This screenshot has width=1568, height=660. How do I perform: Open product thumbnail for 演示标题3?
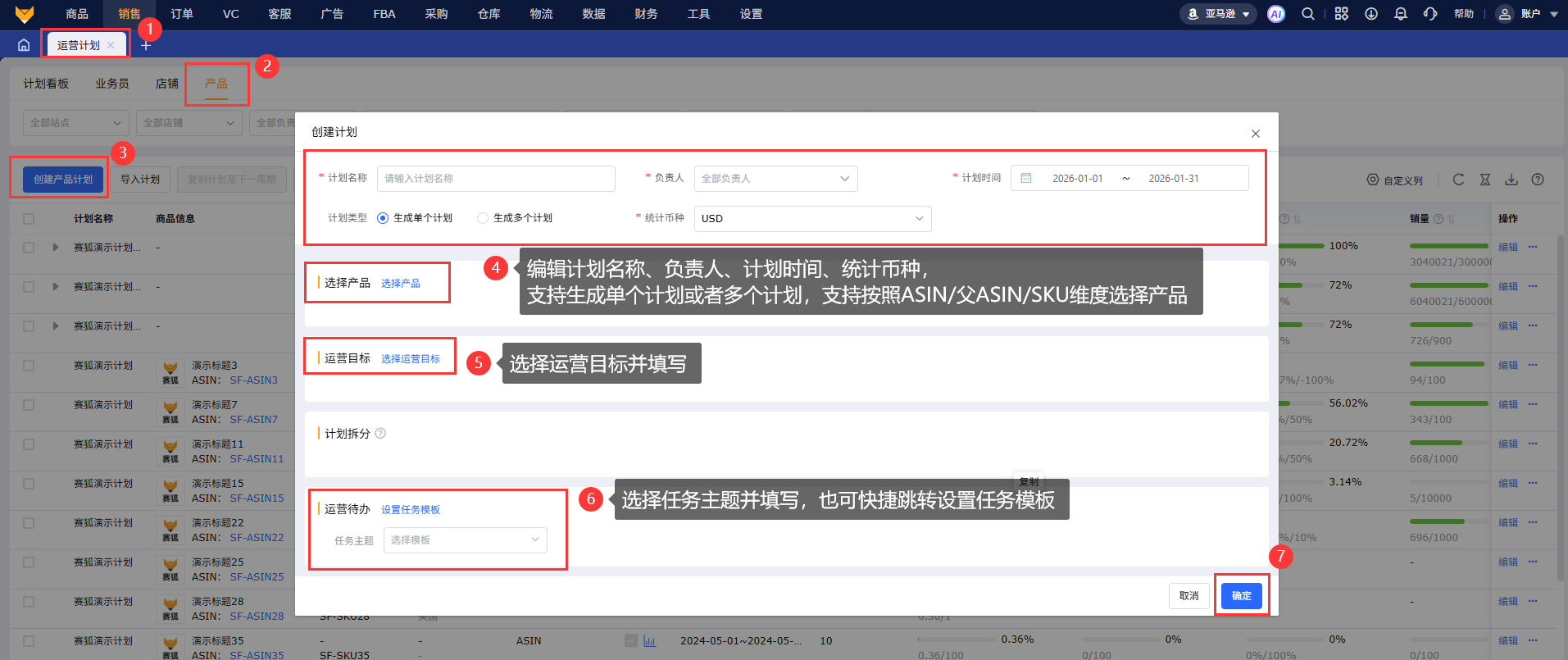(x=170, y=372)
